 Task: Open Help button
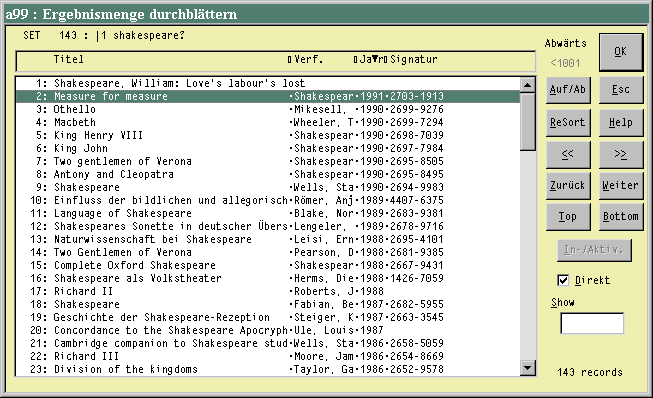point(621,122)
